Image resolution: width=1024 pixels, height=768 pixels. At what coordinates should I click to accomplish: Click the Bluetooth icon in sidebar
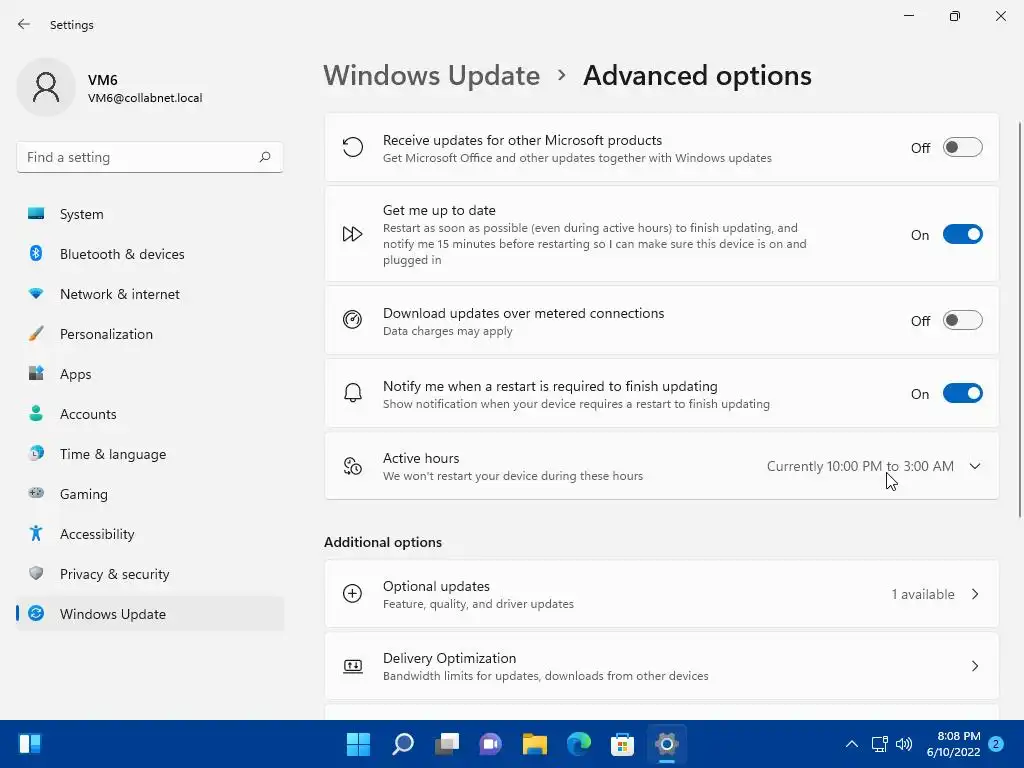(x=36, y=253)
